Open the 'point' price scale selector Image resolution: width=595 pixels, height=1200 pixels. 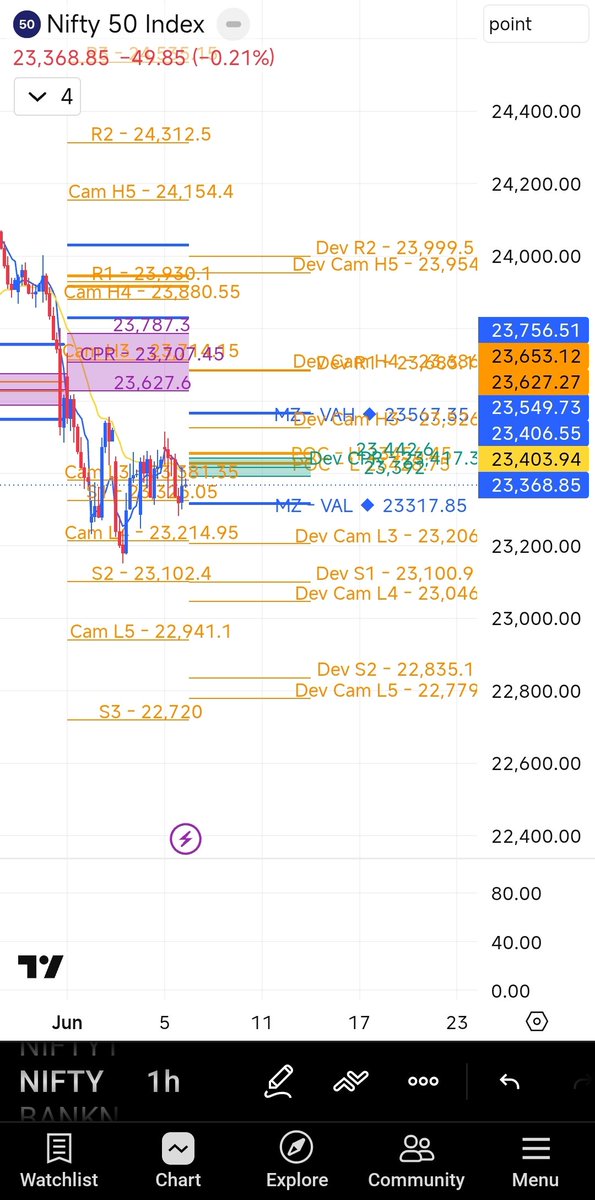point(535,24)
